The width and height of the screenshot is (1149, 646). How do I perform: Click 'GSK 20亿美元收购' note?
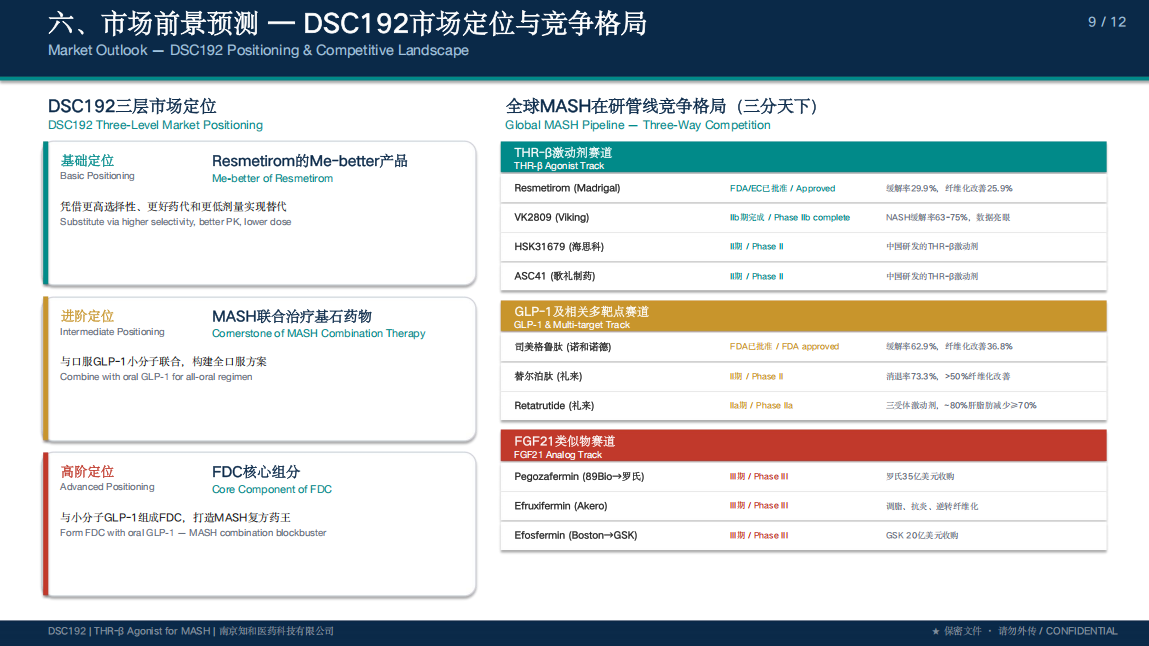922,535
